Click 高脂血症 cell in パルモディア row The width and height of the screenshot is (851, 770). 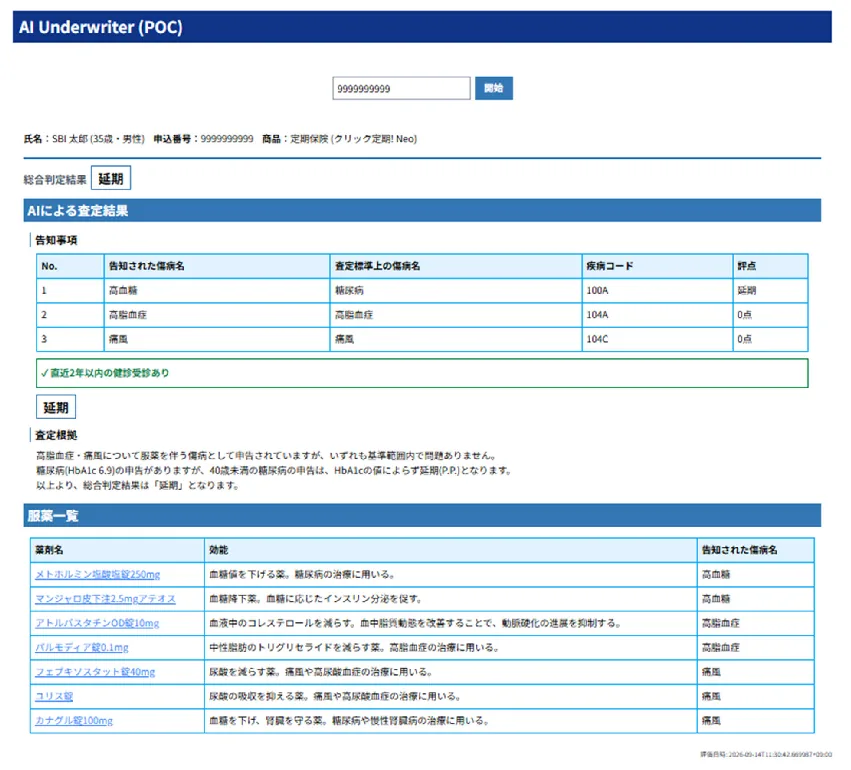755,647
